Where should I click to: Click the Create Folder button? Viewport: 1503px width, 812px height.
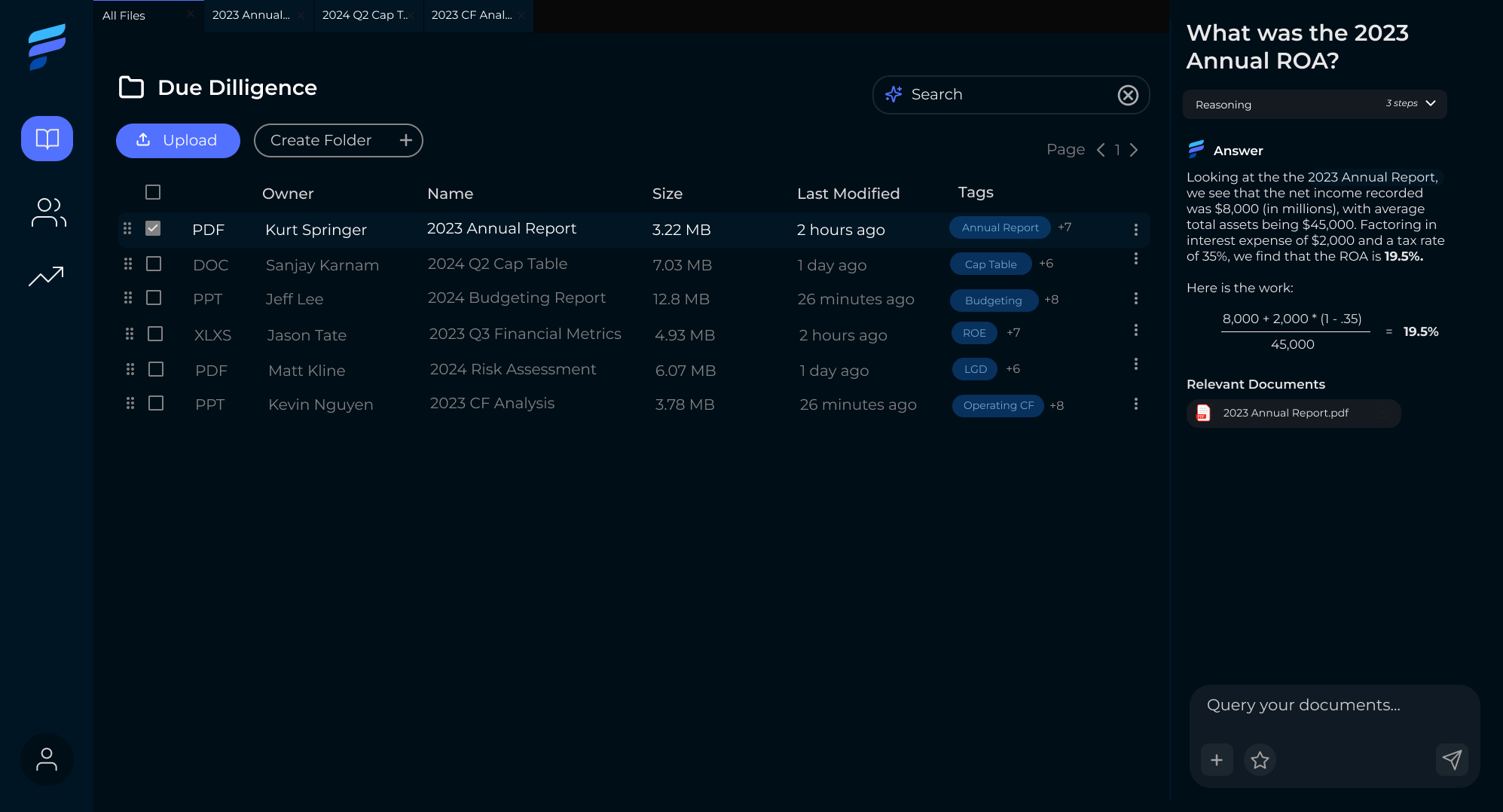tap(338, 141)
